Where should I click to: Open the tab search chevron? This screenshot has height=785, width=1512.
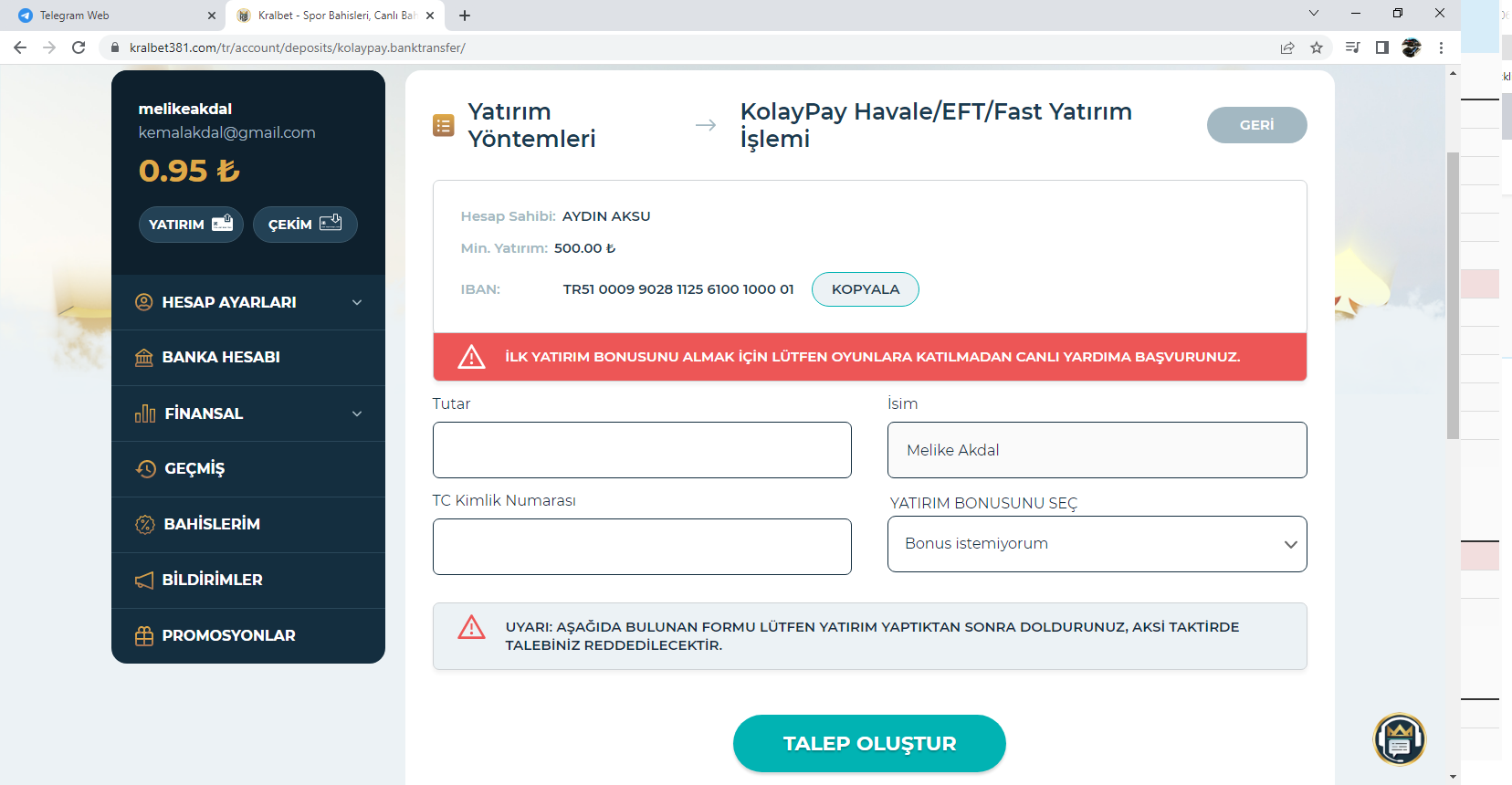tap(1314, 13)
